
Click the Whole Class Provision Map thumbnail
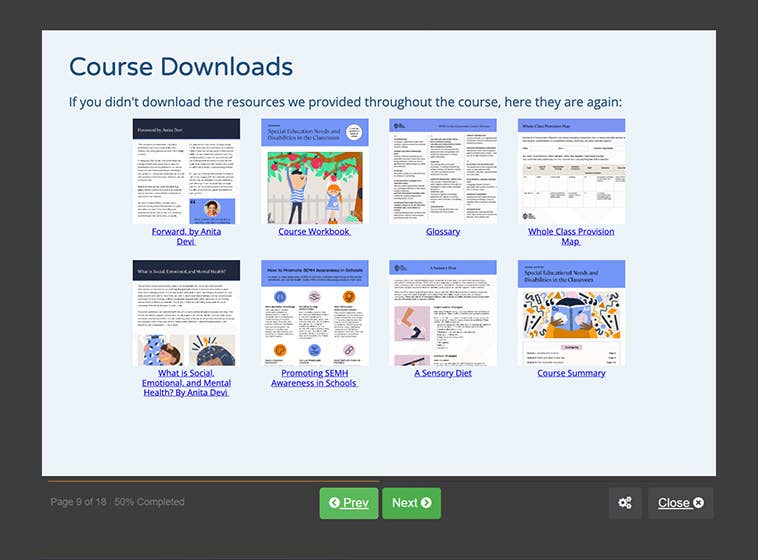pos(571,171)
